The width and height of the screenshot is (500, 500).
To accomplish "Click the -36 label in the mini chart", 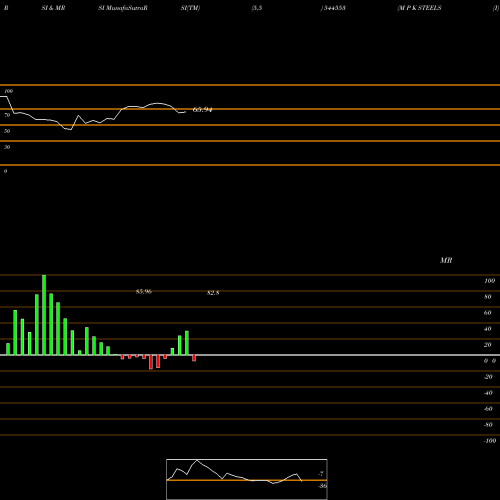I will [322, 486].
